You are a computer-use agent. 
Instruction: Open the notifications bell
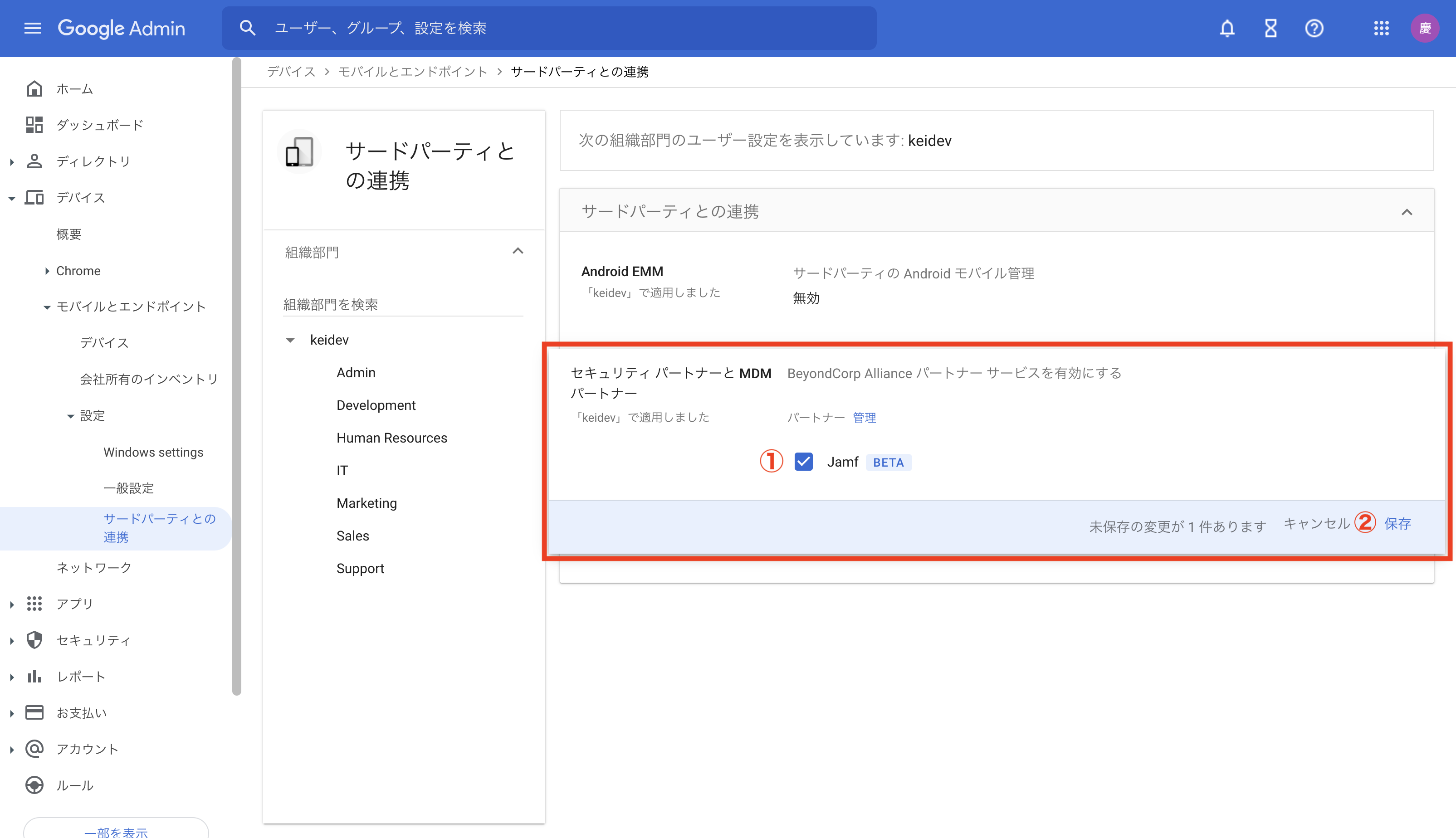1227,28
